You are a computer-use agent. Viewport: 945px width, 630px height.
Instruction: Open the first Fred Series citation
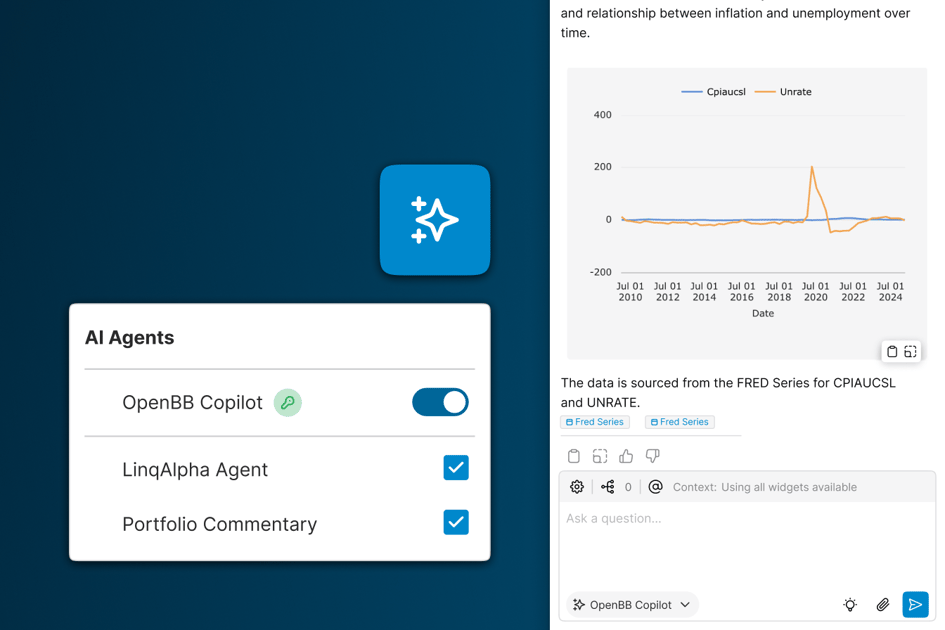click(595, 422)
